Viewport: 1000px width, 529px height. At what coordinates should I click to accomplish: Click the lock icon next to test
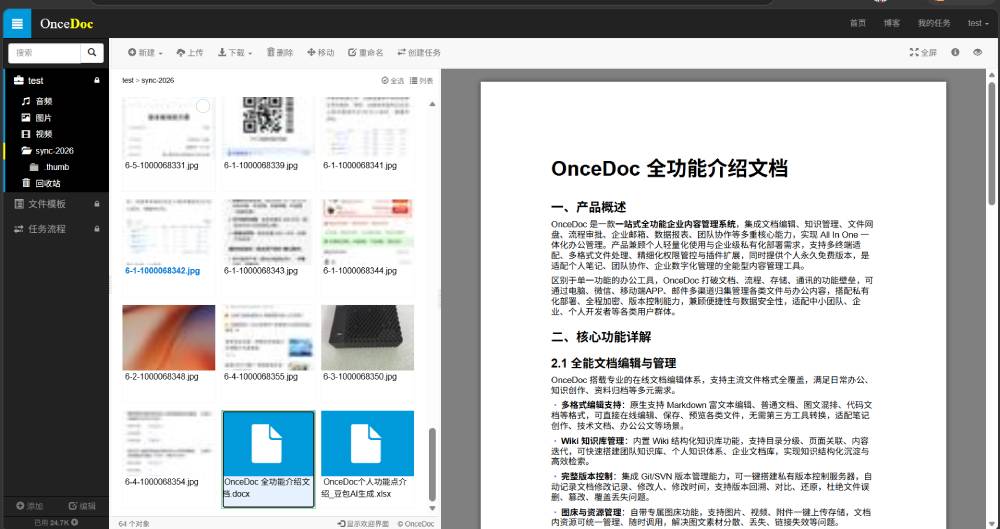(x=97, y=80)
